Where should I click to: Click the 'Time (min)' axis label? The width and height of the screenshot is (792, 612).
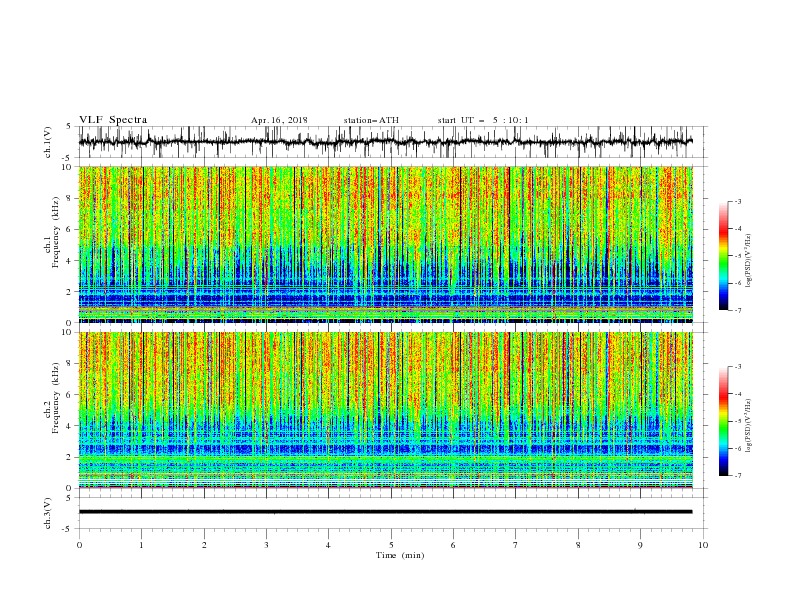click(x=400, y=555)
